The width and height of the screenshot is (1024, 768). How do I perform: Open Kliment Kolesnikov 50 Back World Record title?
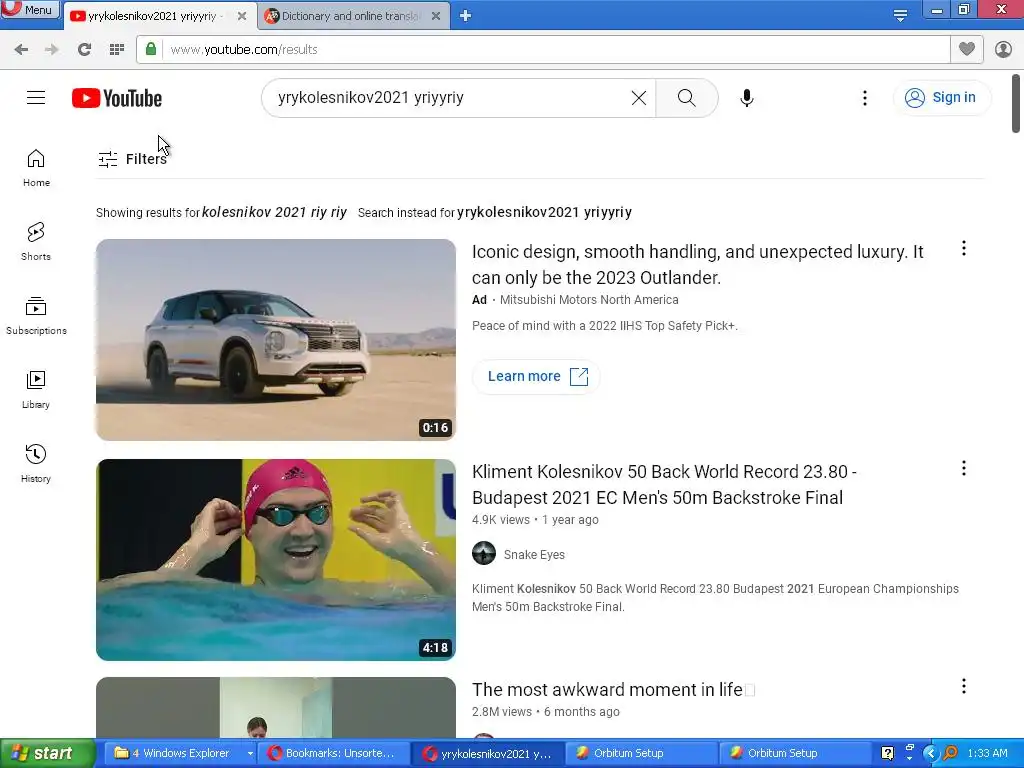(664, 485)
